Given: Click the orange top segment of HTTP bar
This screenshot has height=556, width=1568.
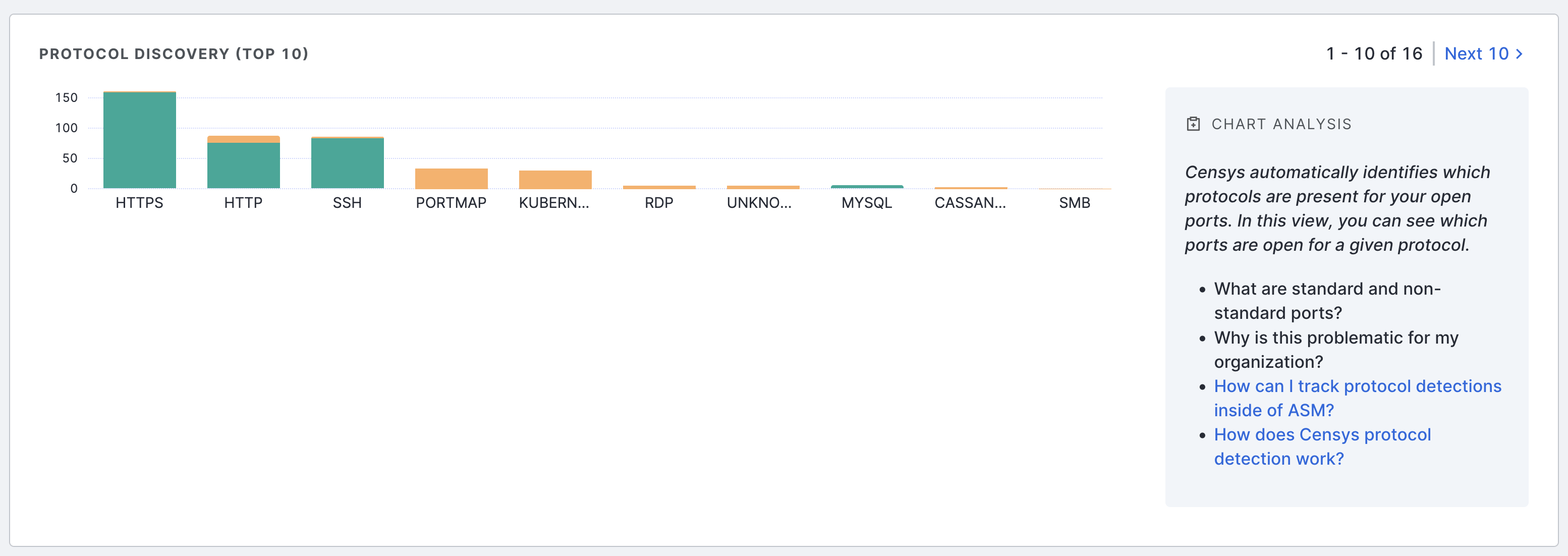Looking at the screenshot, I should 244,139.
